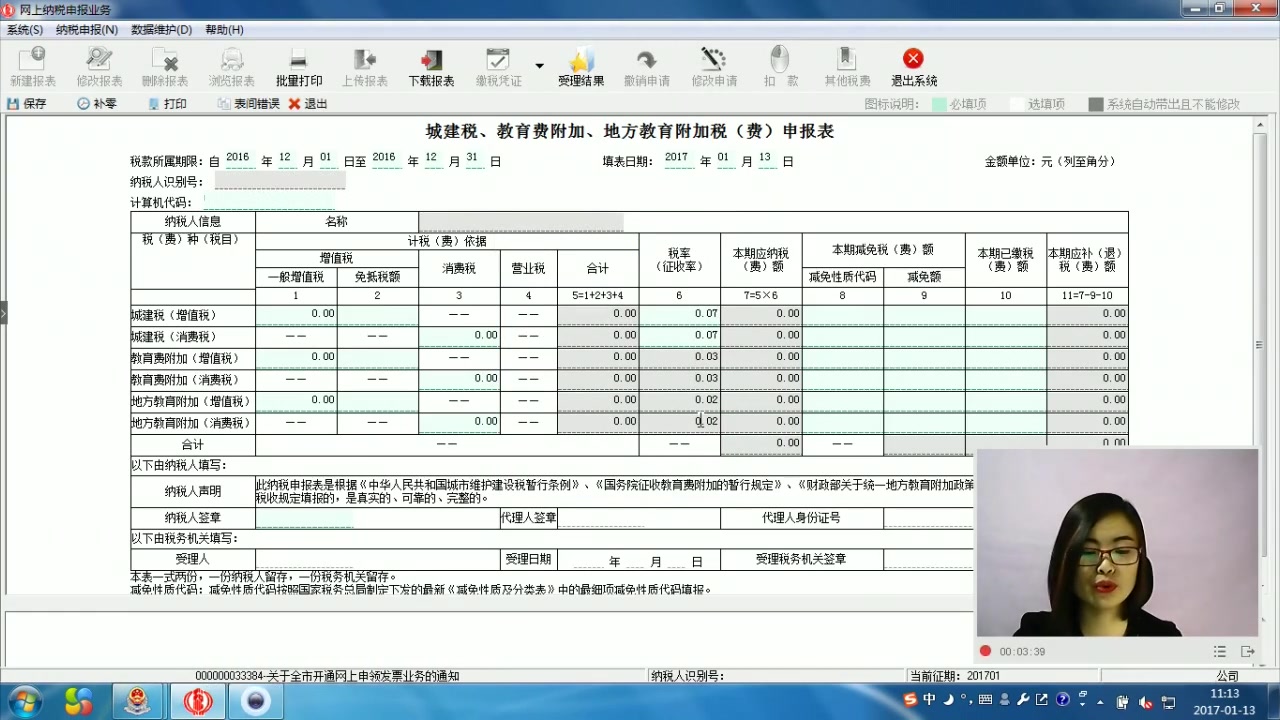Open the 数据维护(D) menu
This screenshot has height=720, width=1280.
tap(161, 30)
